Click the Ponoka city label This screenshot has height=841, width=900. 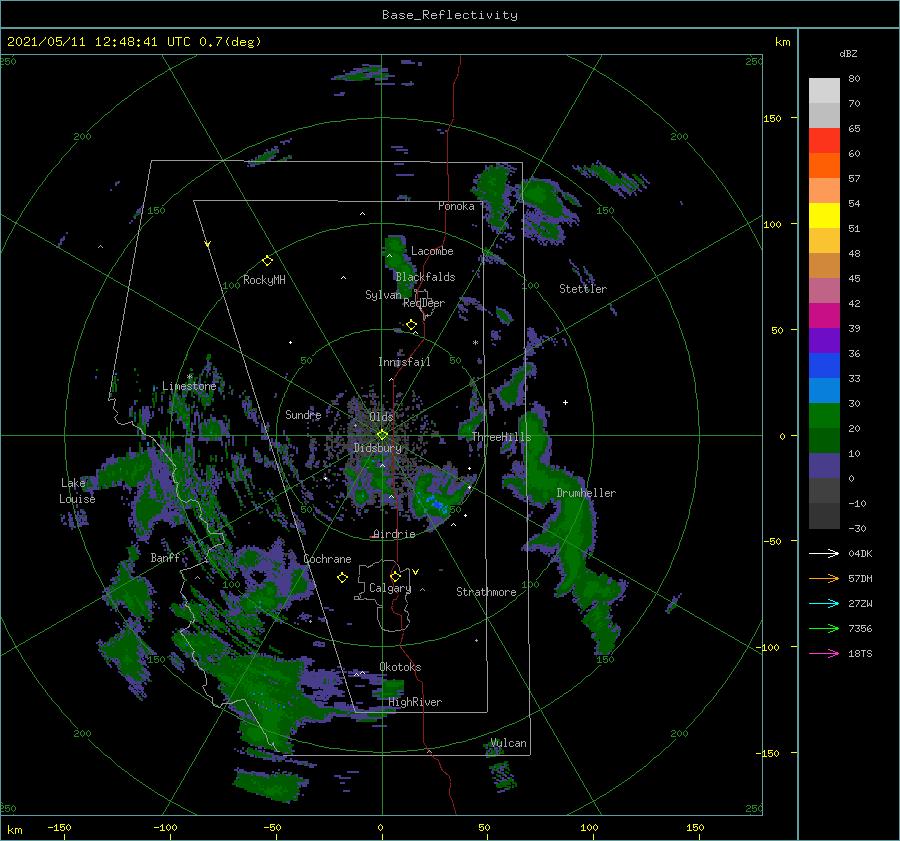(x=456, y=206)
